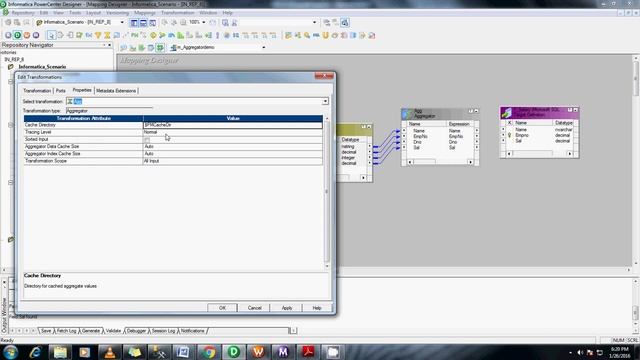
Task: Open the Debugger output tab
Action: point(136,331)
